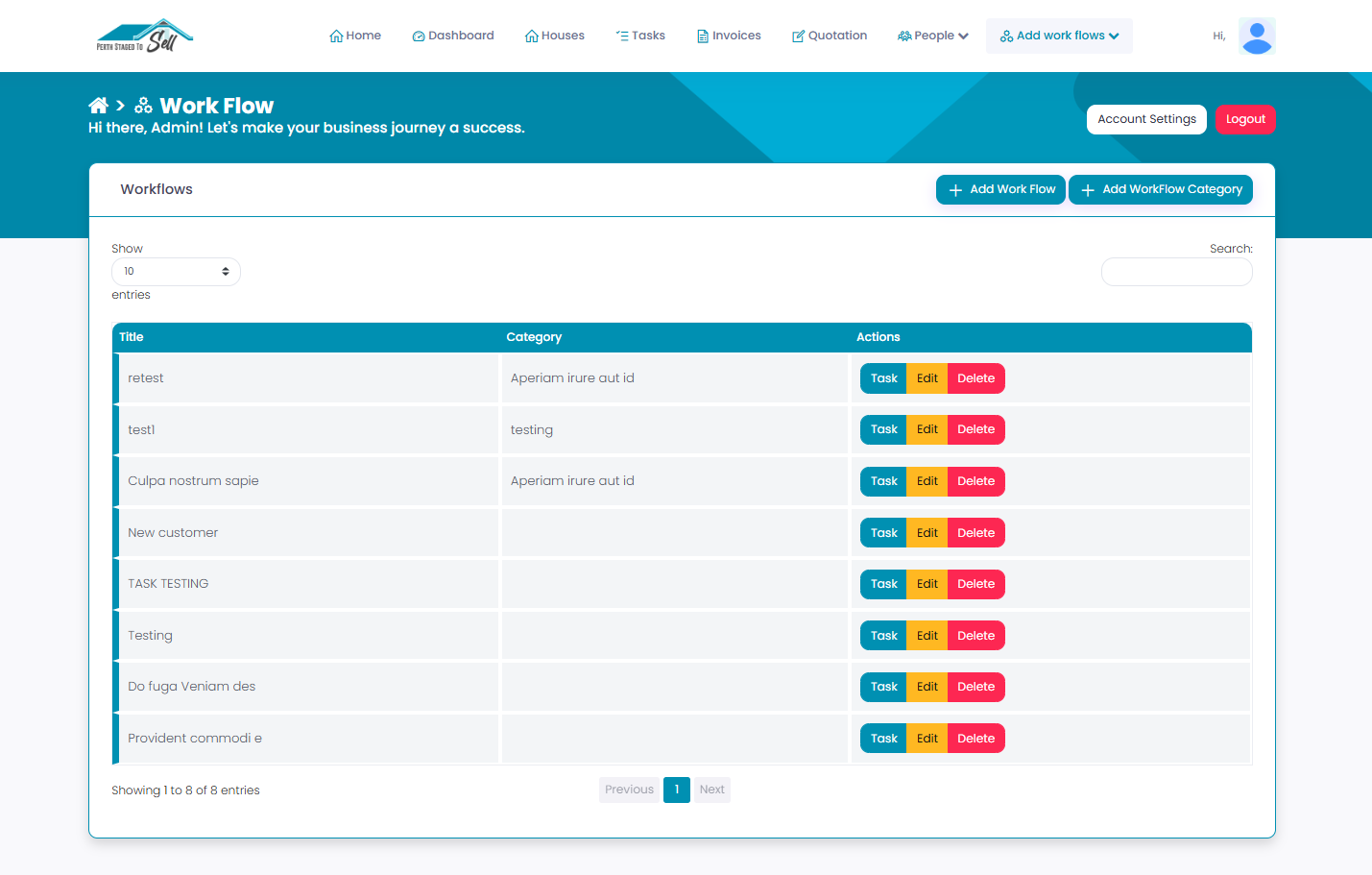1372x875 pixels.
Task: Open the Tasks menu item
Action: click(x=640, y=36)
